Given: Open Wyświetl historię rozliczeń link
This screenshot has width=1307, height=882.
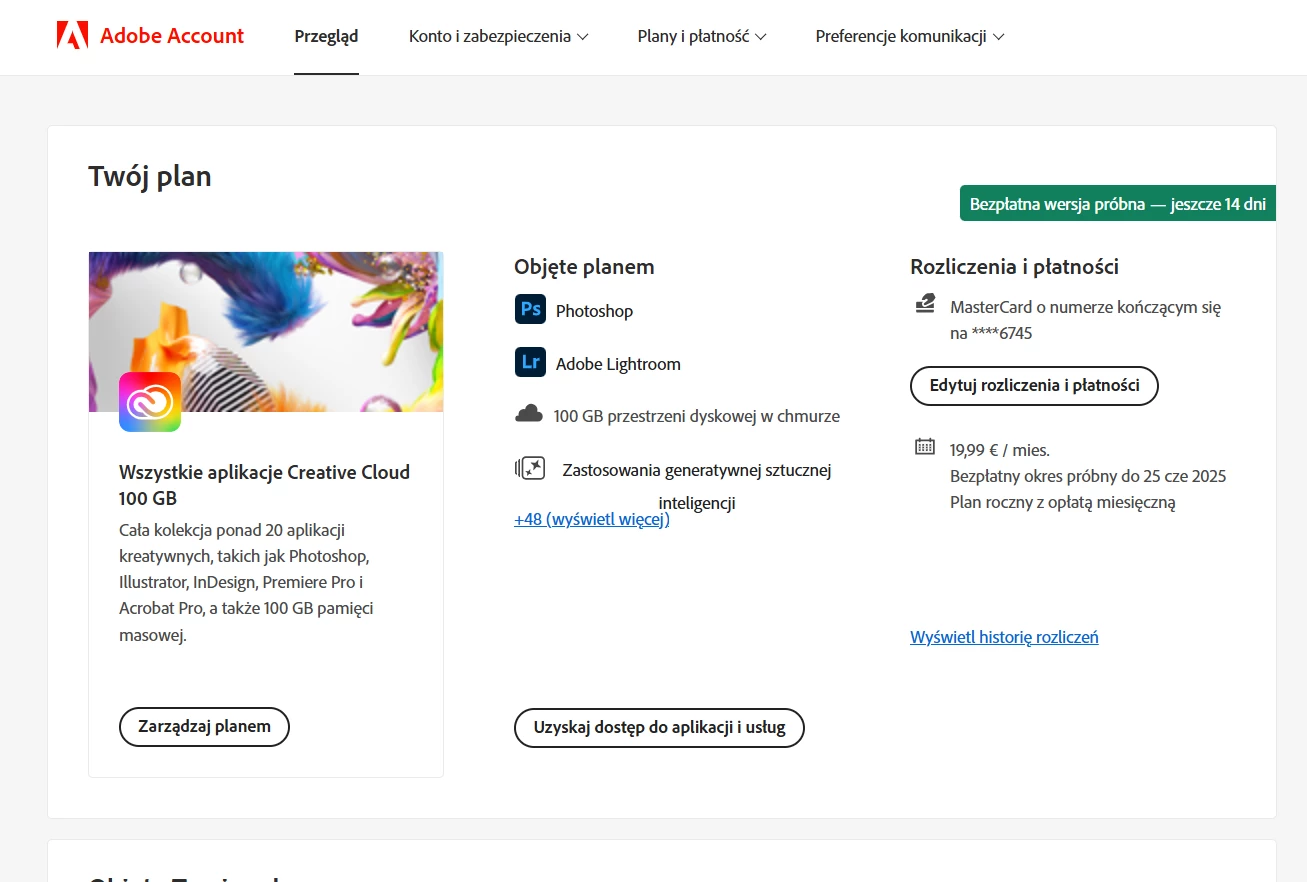Looking at the screenshot, I should pyautogui.click(x=1004, y=637).
